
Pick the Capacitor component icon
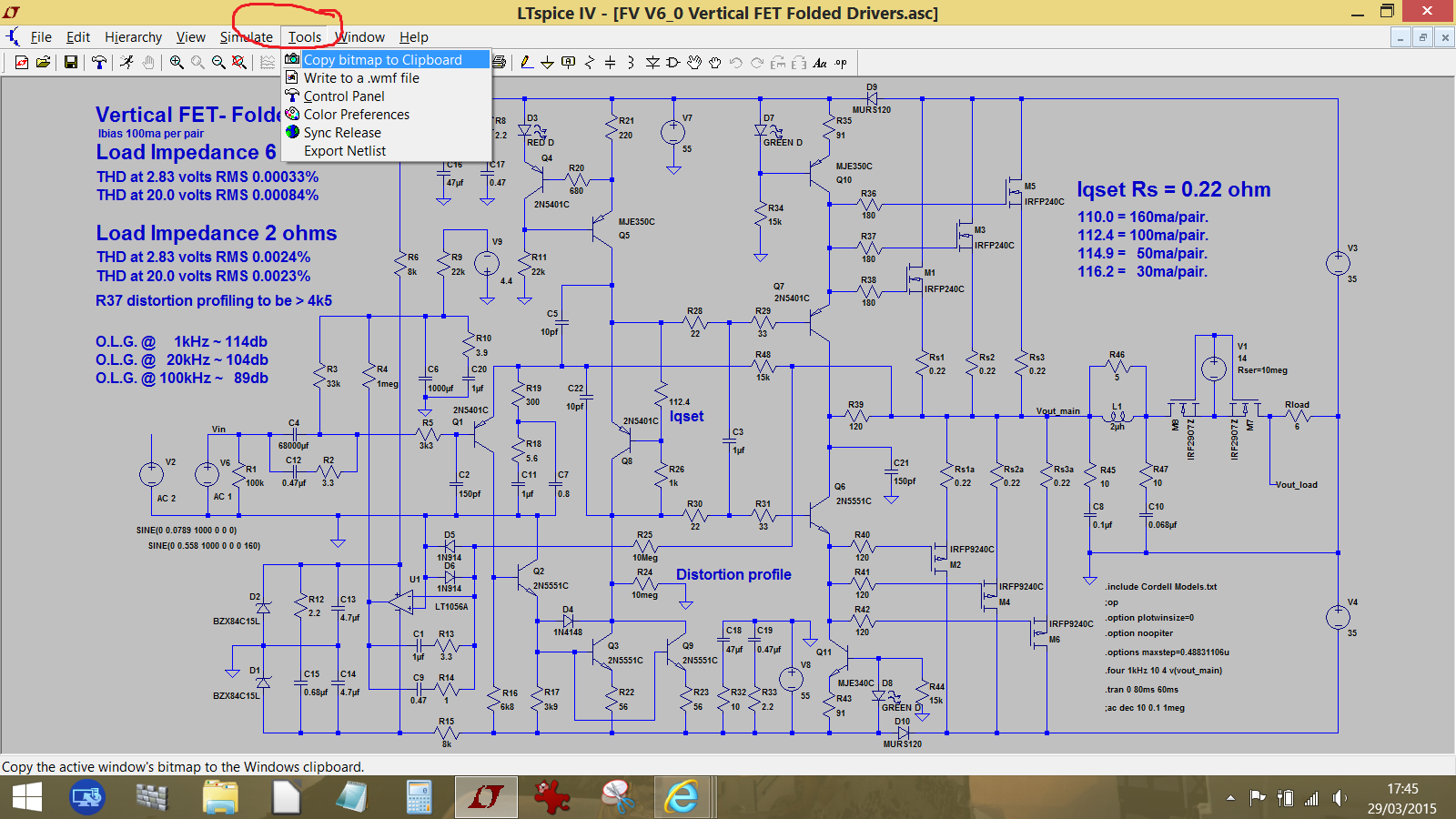610,62
